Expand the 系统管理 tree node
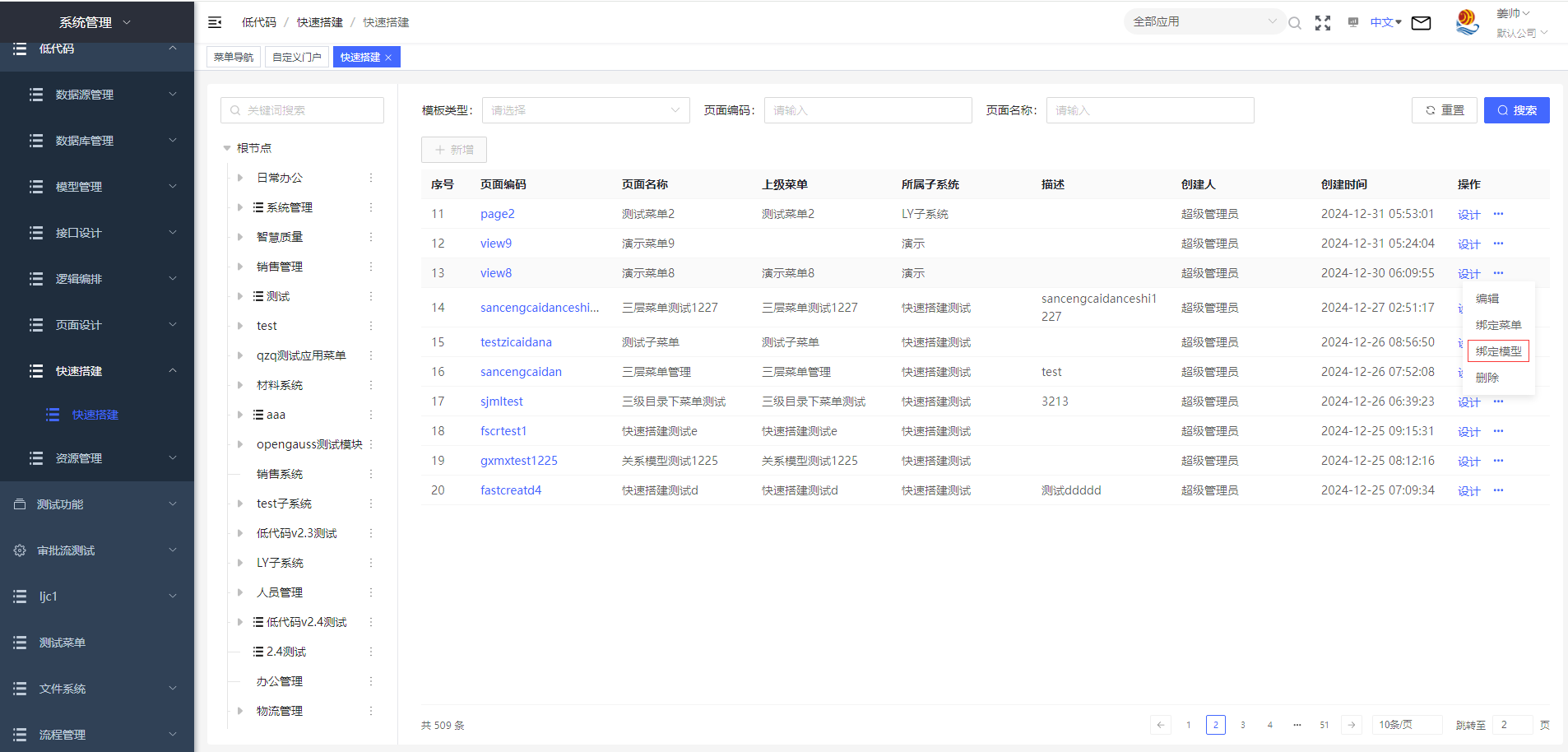The image size is (1568, 752). (239, 207)
